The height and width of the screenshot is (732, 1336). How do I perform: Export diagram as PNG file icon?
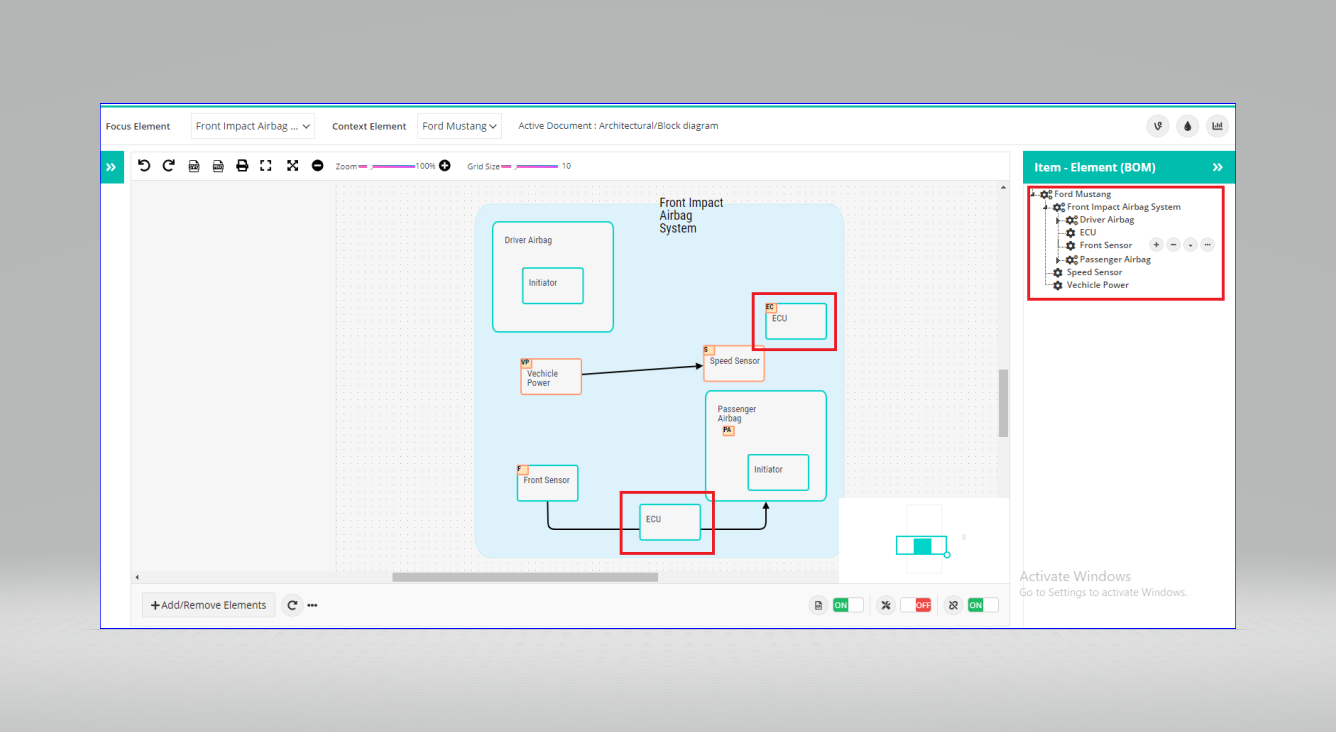click(218, 166)
